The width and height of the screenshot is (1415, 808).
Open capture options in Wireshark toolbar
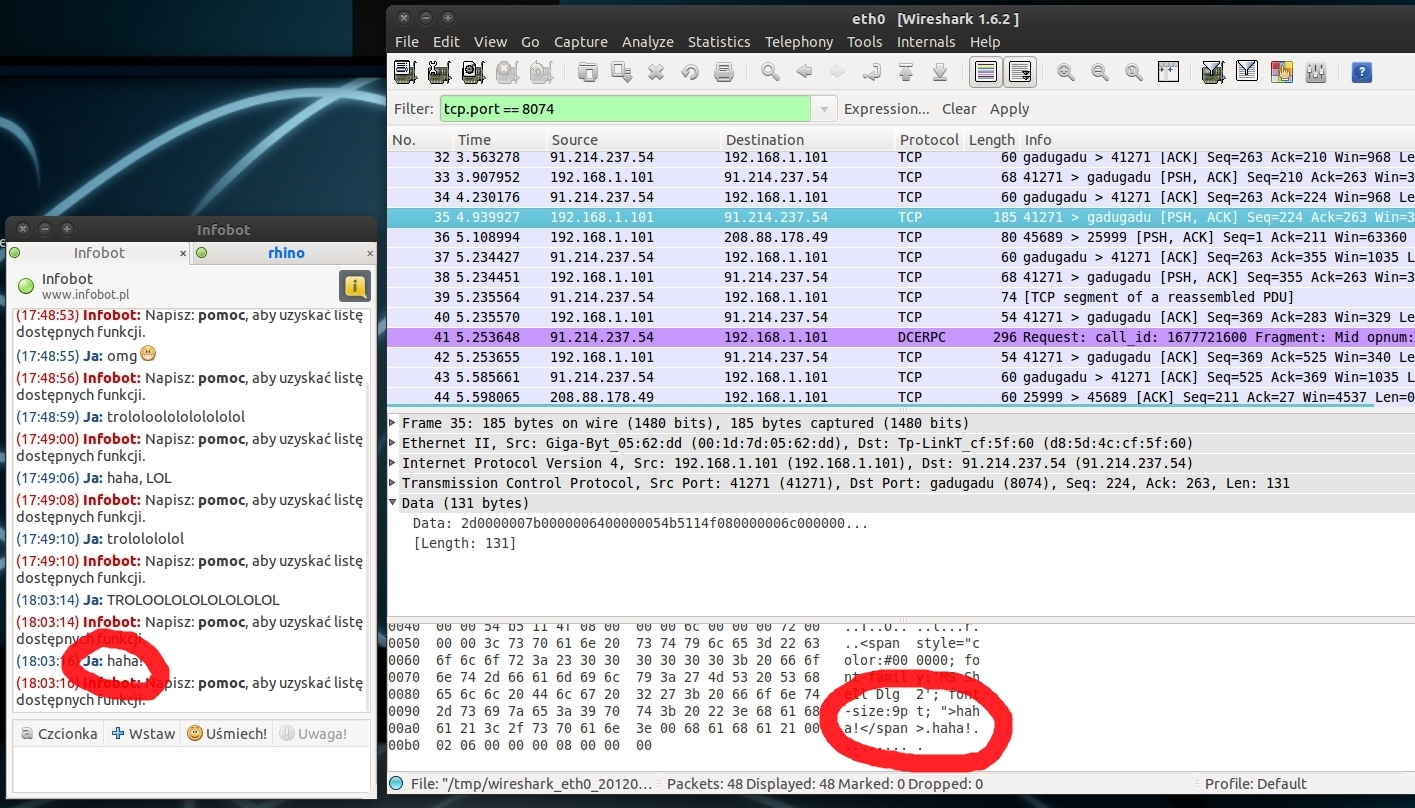click(x=439, y=72)
